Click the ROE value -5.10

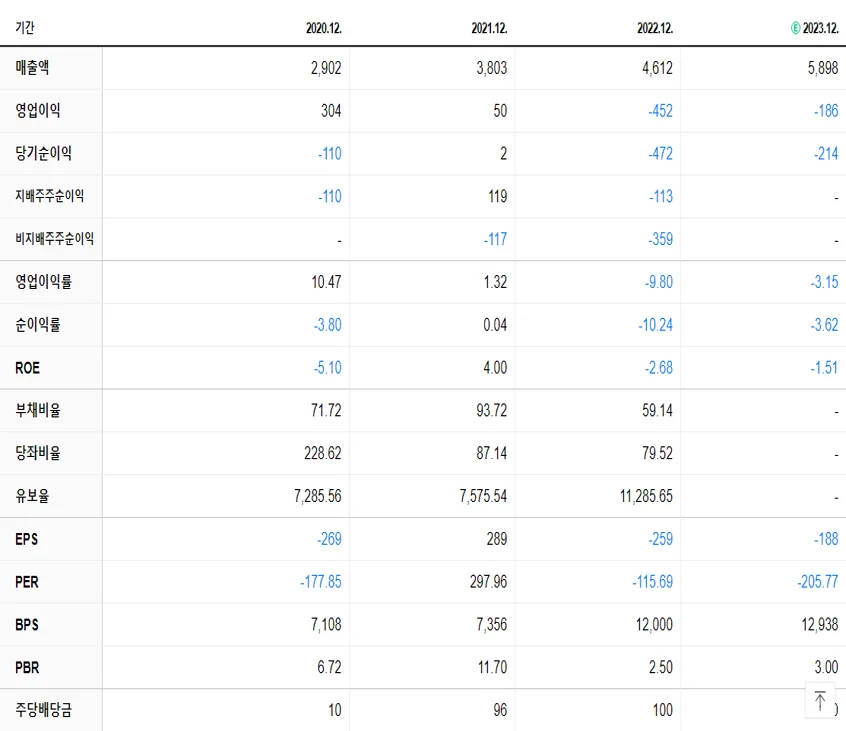[328, 368]
